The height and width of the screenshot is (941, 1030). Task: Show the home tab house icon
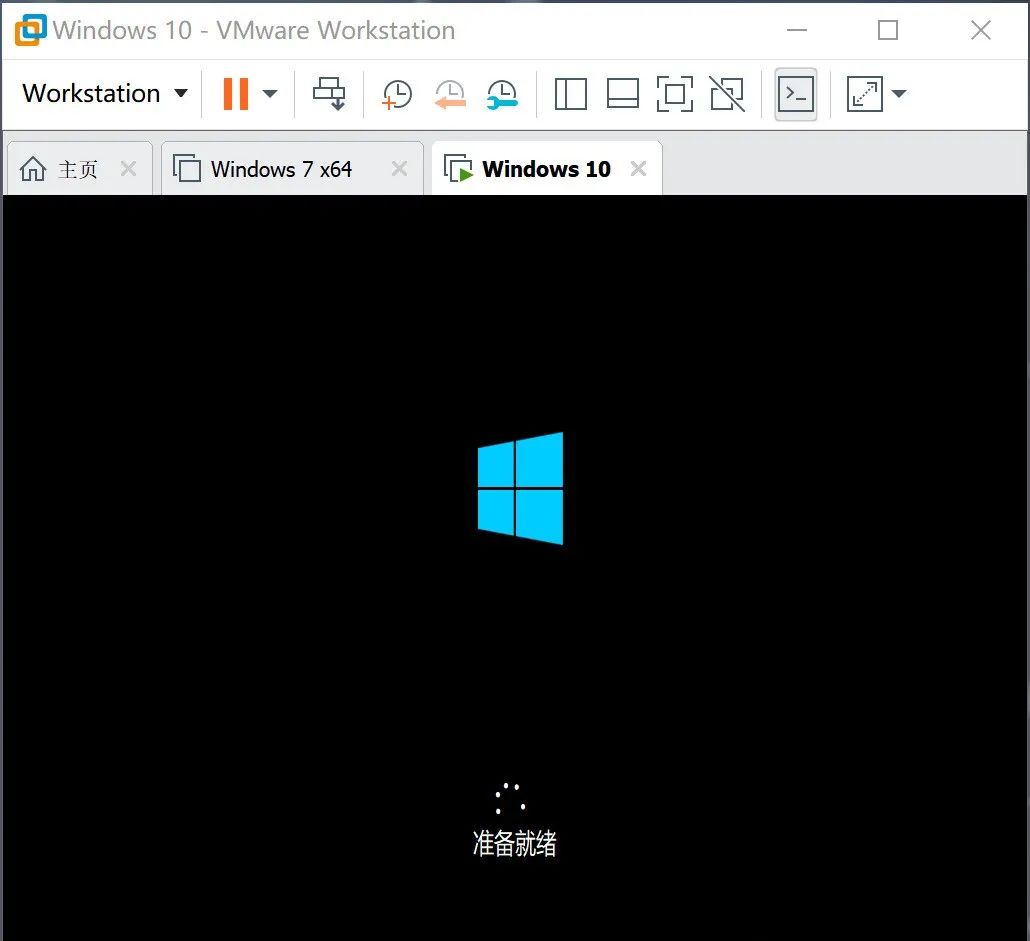(x=31, y=168)
